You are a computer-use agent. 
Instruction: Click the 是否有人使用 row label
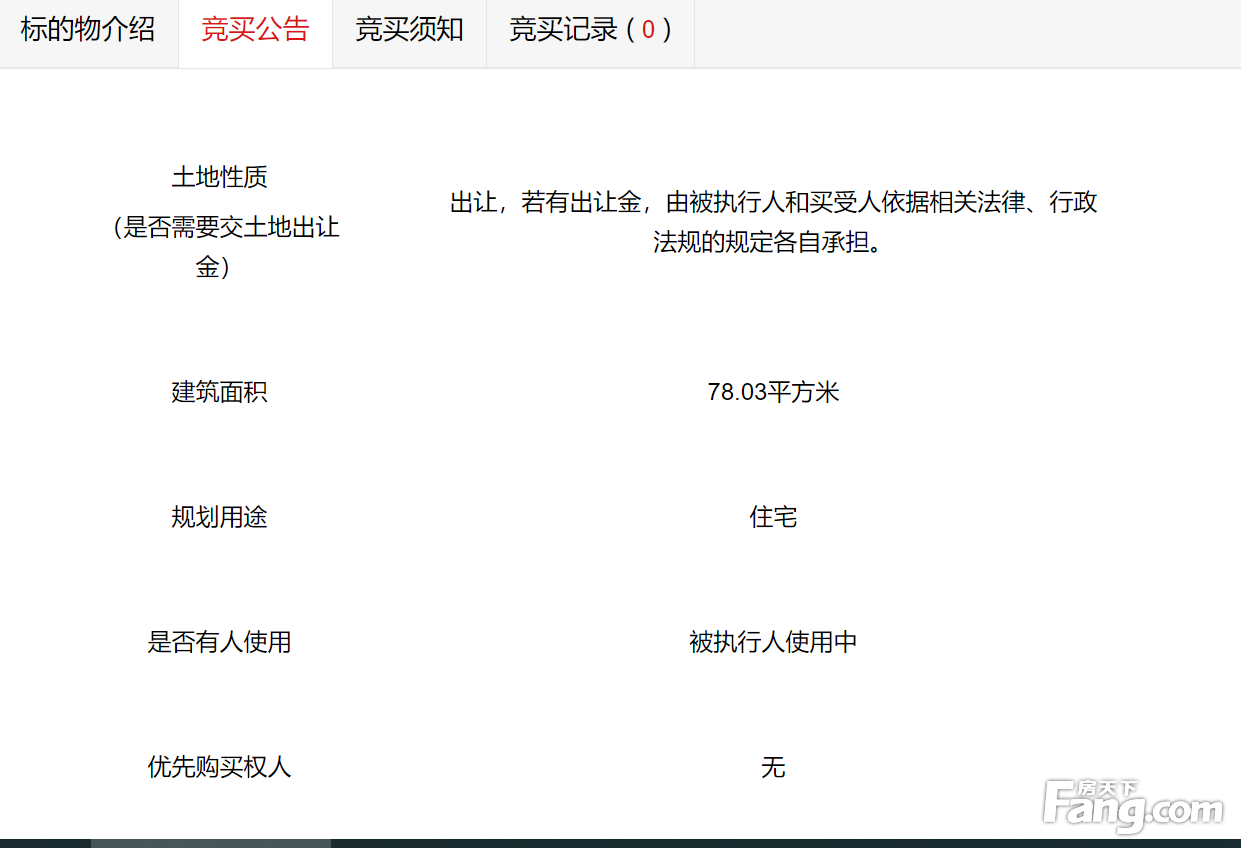[x=219, y=642]
